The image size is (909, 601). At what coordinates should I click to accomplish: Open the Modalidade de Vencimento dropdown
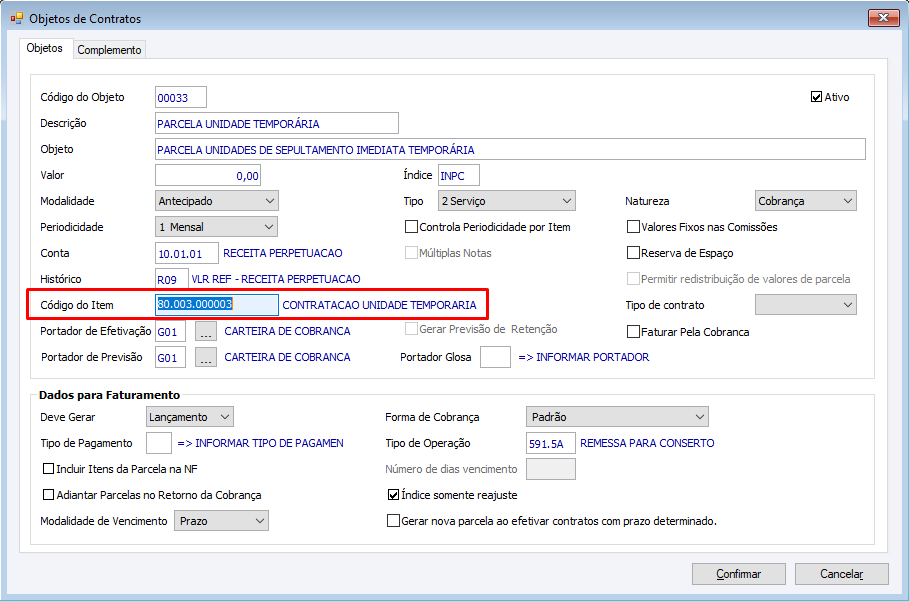pyautogui.click(x=221, y=520)
